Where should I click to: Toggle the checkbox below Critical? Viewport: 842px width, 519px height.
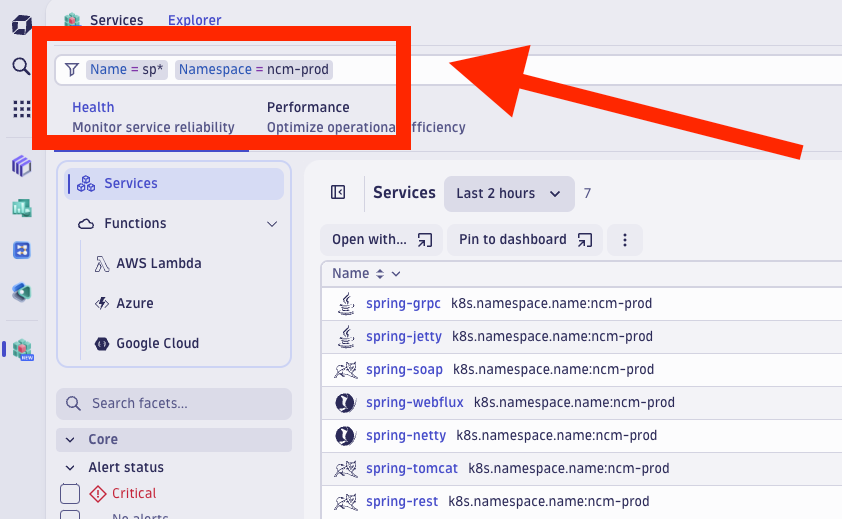[x=70, y=516]
